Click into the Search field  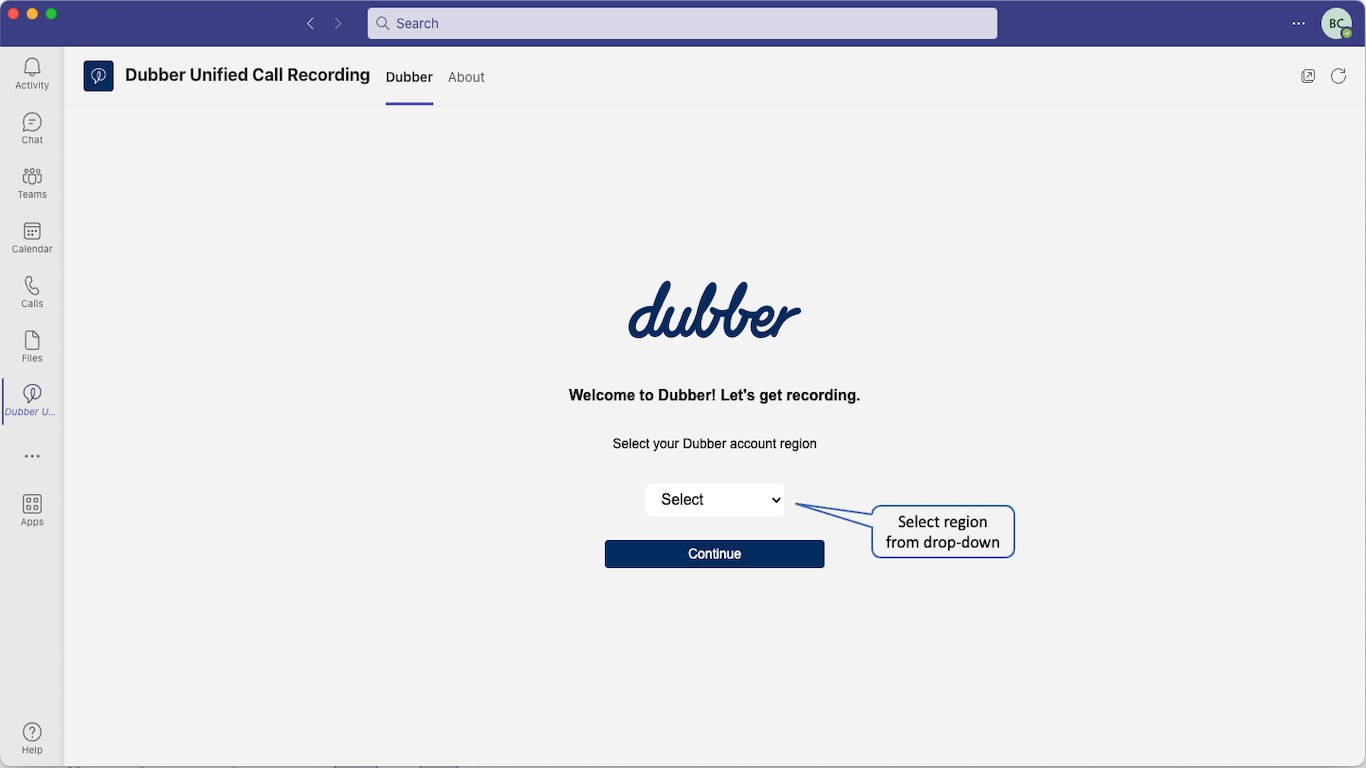click(682, 23)
